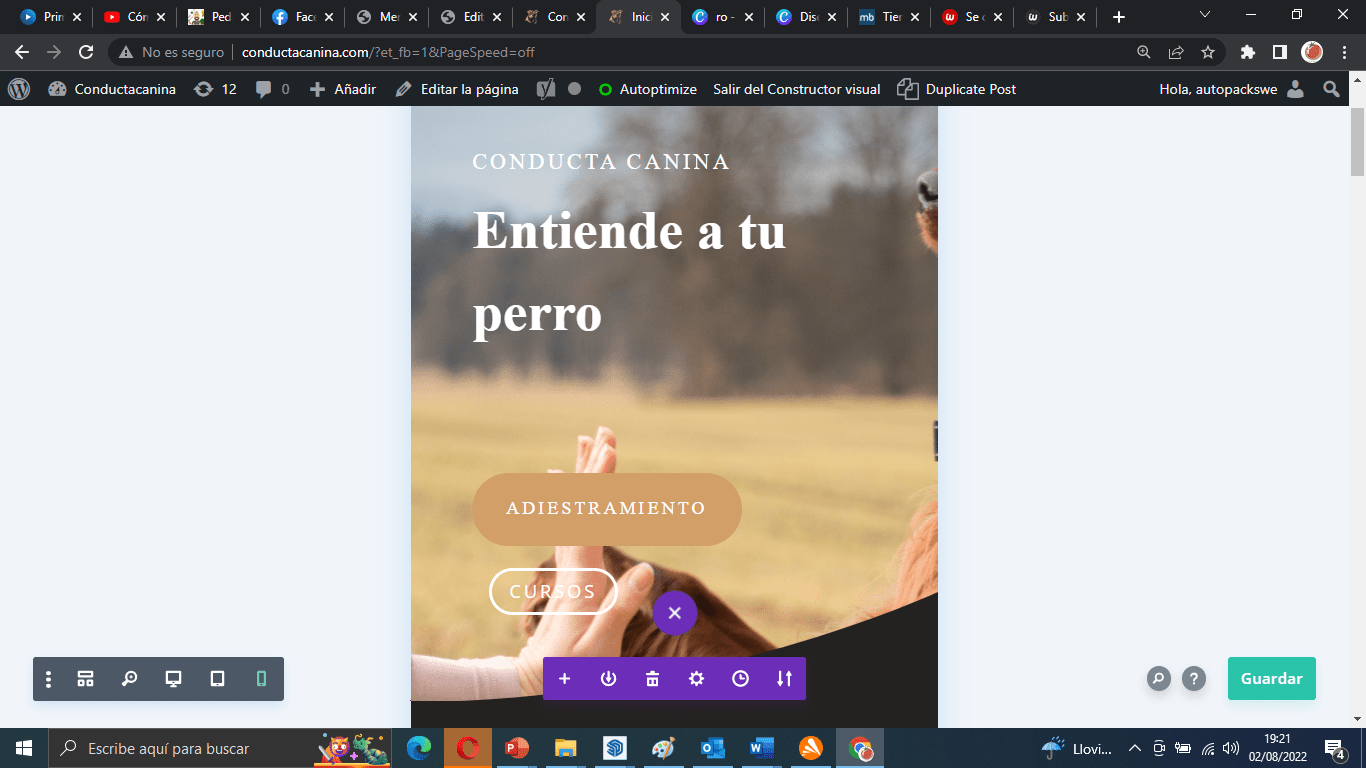Viewport: 1366px width, 768px height.
Task: Switch to the 'Dis' Canva tab
Action: tap(806, 17)
